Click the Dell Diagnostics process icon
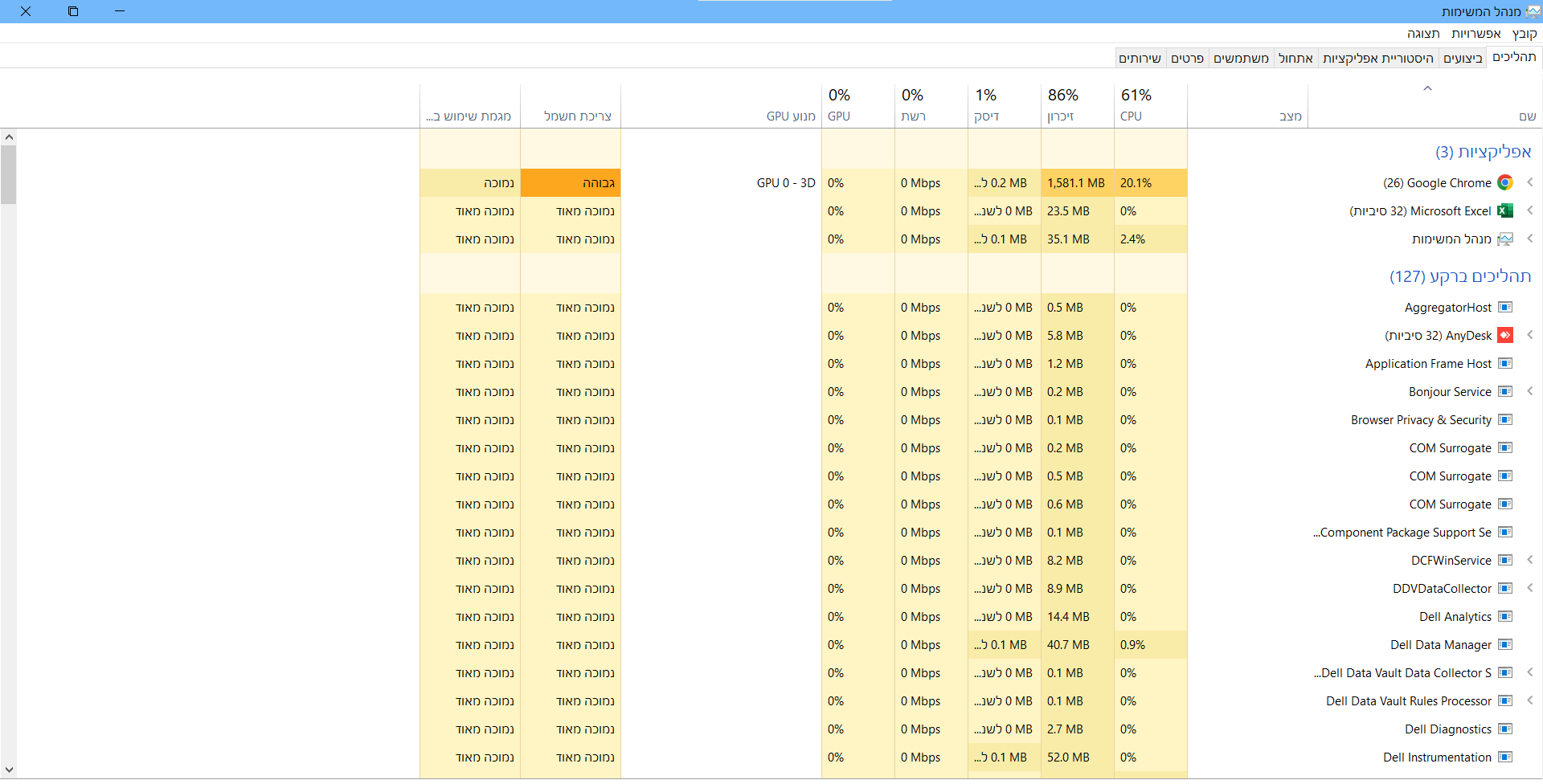This screenshot has height=784, width=1543. [x=1505, y=729]
